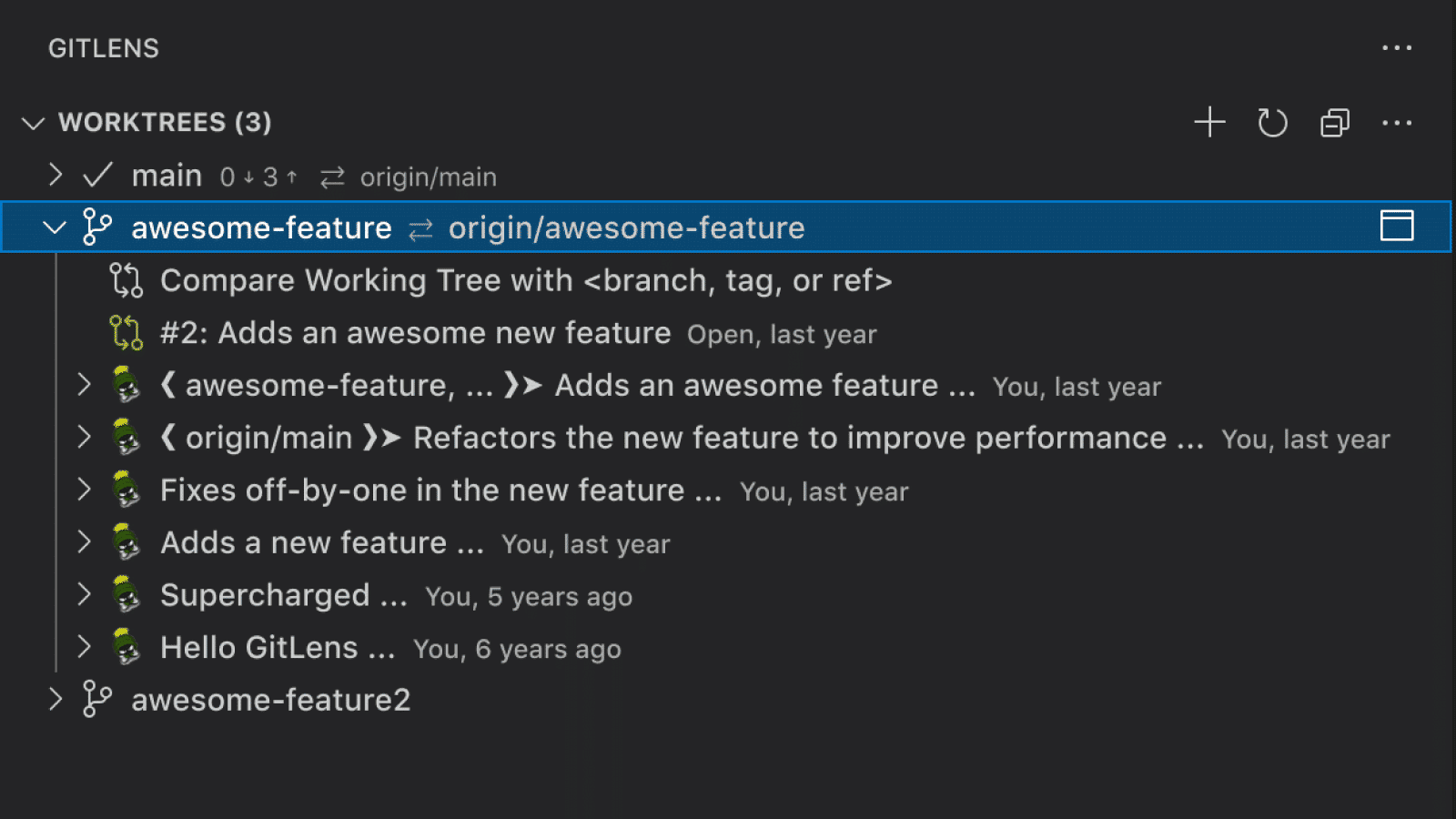Expand the 'Hello GitLens' commit
1456x819 pixels.
tap(84, 647)
